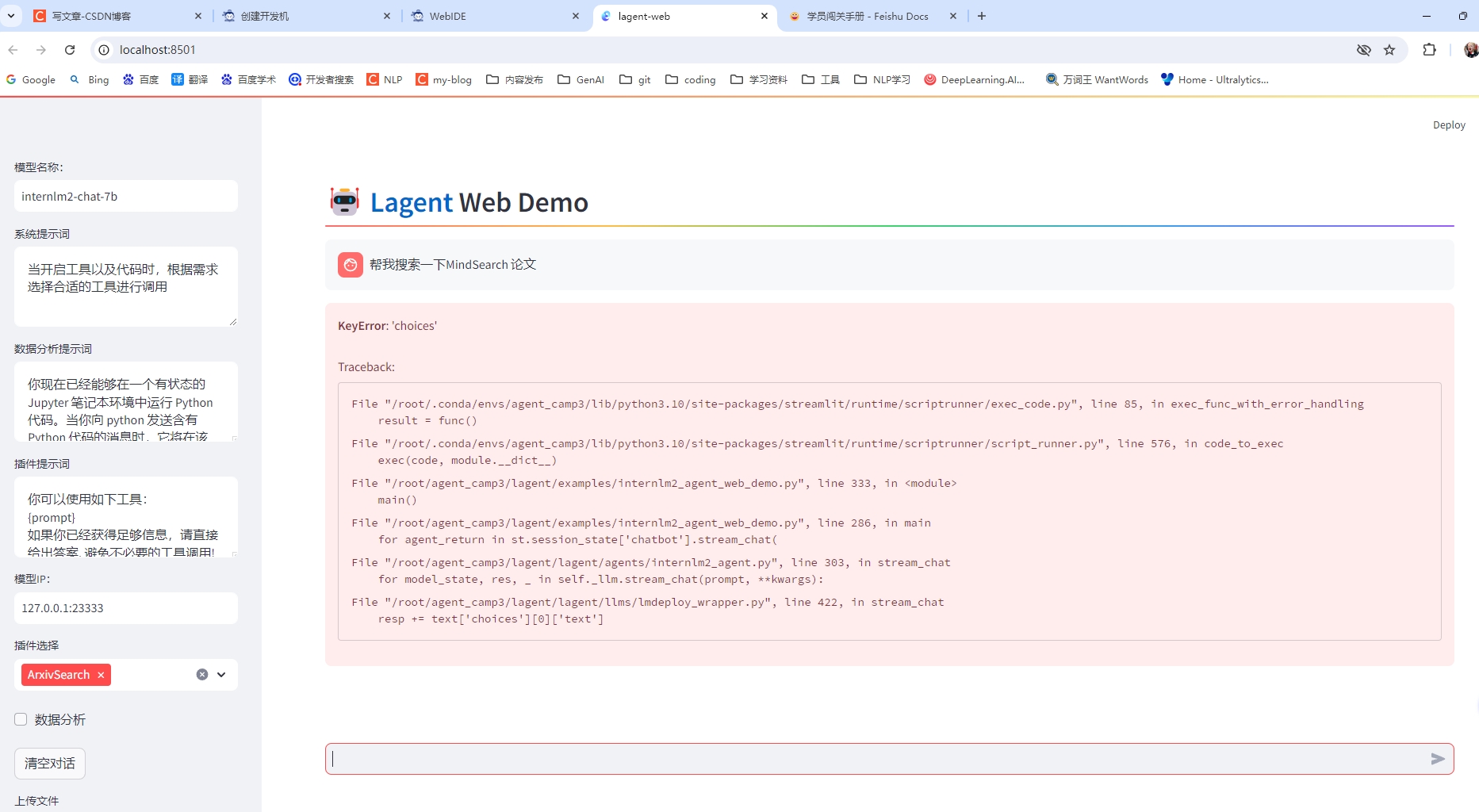
Task: Edit the model IP field 127.0.0.1:23333
Action: [126, 608]
